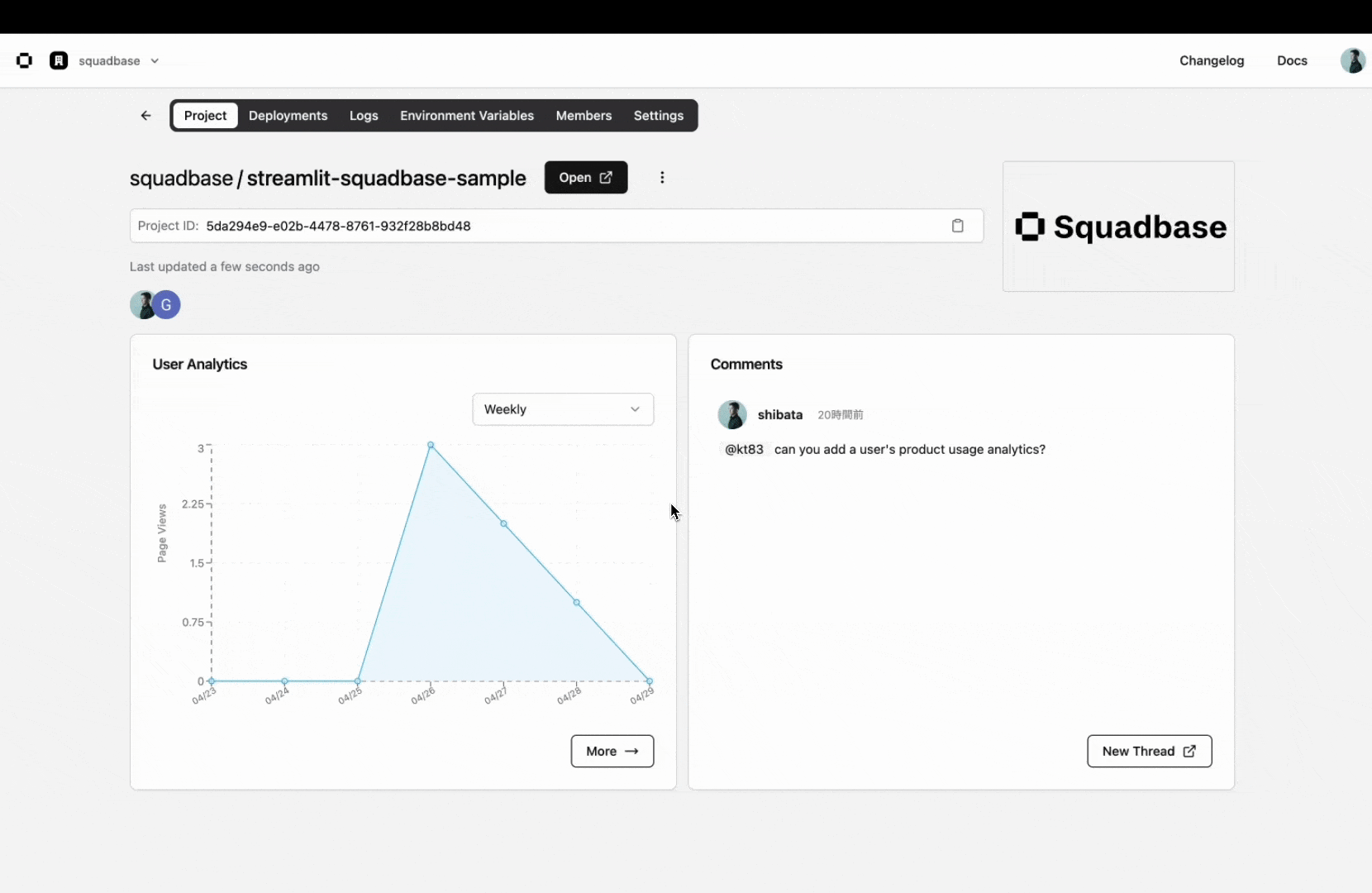Click the 04/26 peak chart data point
Viewport: 1372px width, 893px height.
tap(431, 445)
